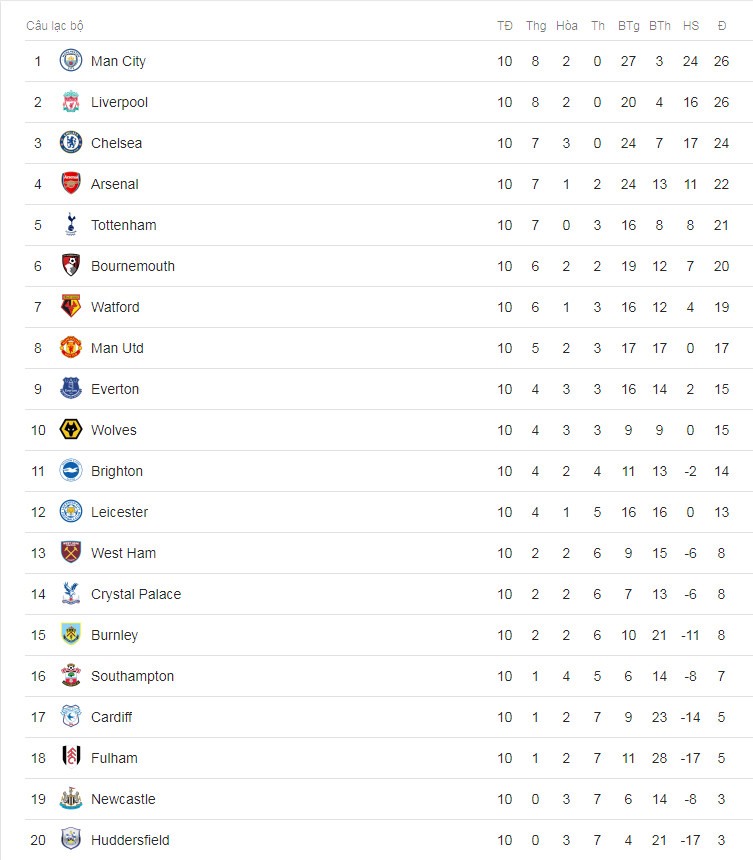The image size is (753, 860).
Task: Click the Man City club crest
Action: coord(71,60)
